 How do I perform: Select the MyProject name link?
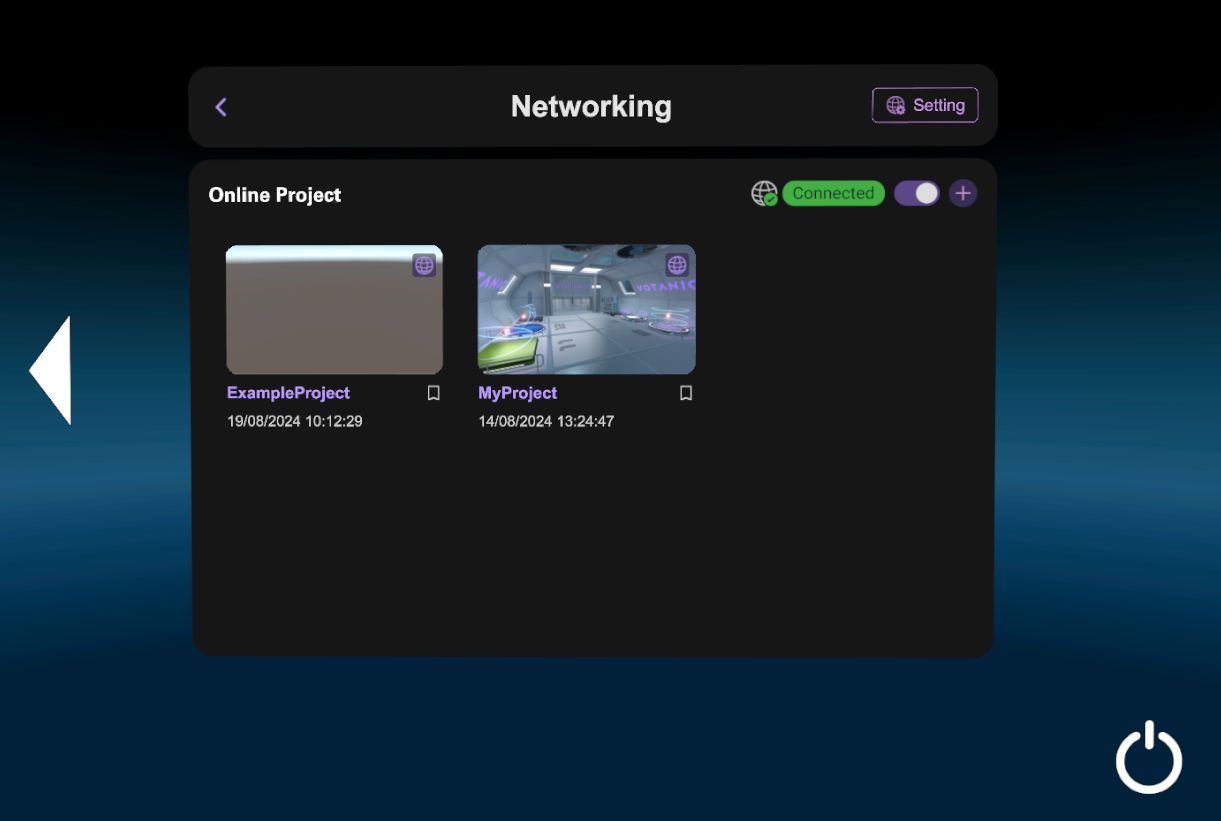517,393
